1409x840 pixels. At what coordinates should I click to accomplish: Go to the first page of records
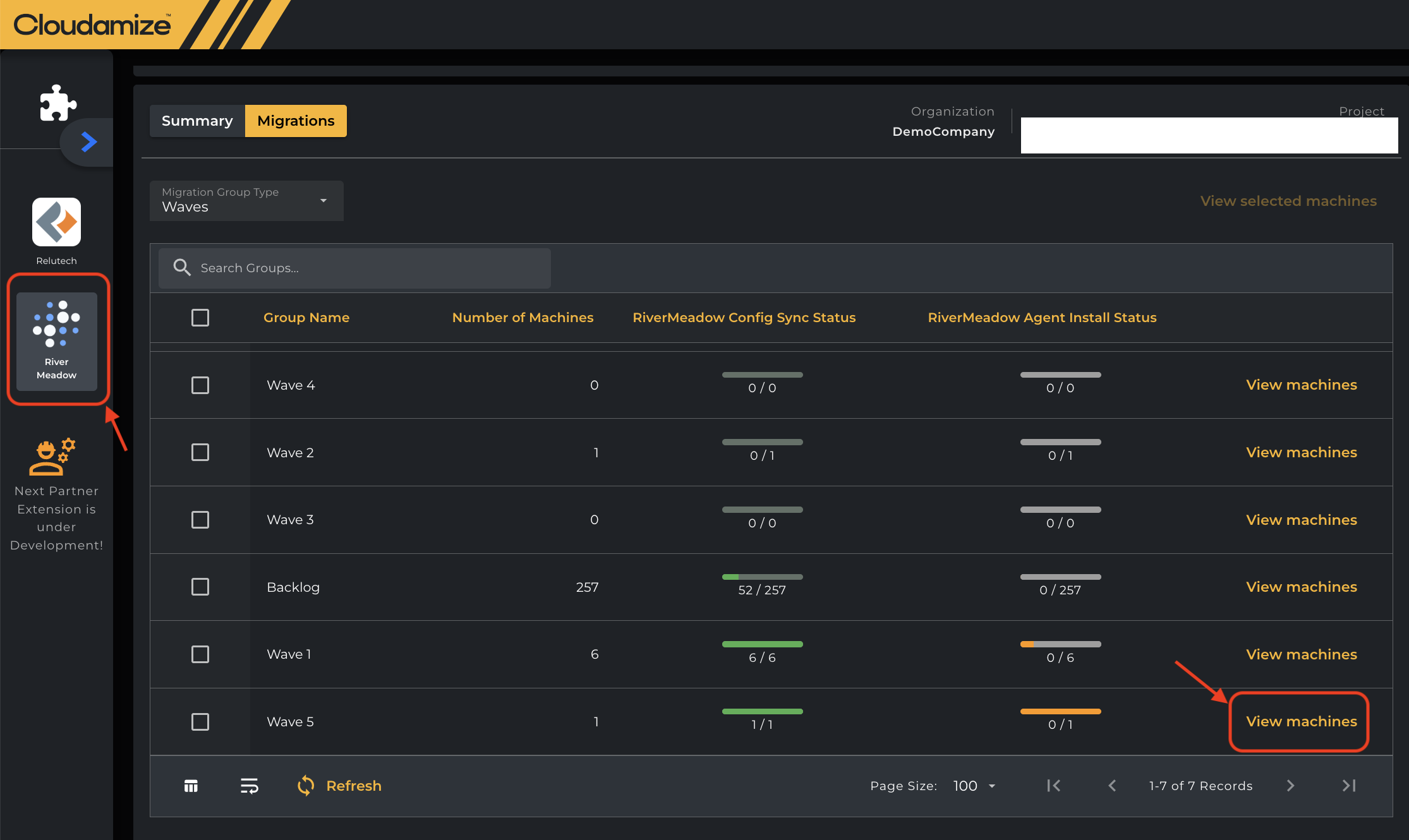[1053, 786]
